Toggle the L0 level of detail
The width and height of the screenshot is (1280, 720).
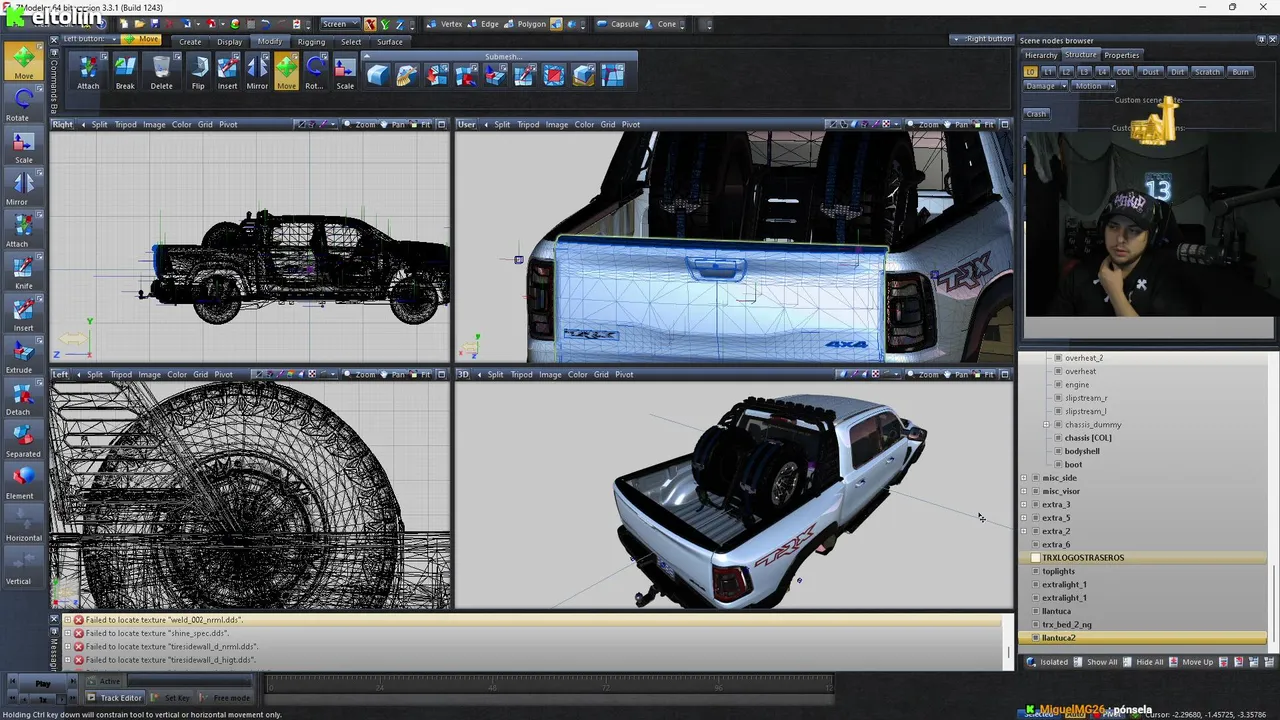[1030, 72]
